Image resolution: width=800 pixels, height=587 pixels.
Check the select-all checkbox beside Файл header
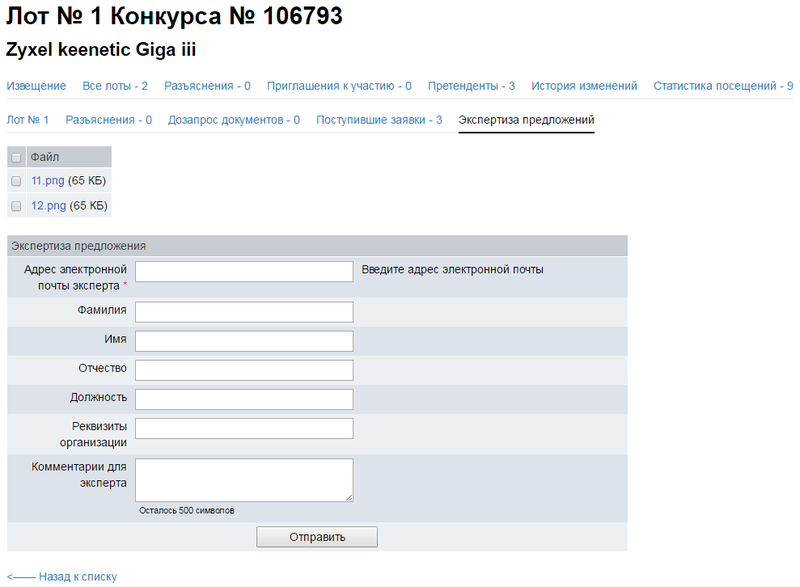pyautogui.click(x=16, y=157)
